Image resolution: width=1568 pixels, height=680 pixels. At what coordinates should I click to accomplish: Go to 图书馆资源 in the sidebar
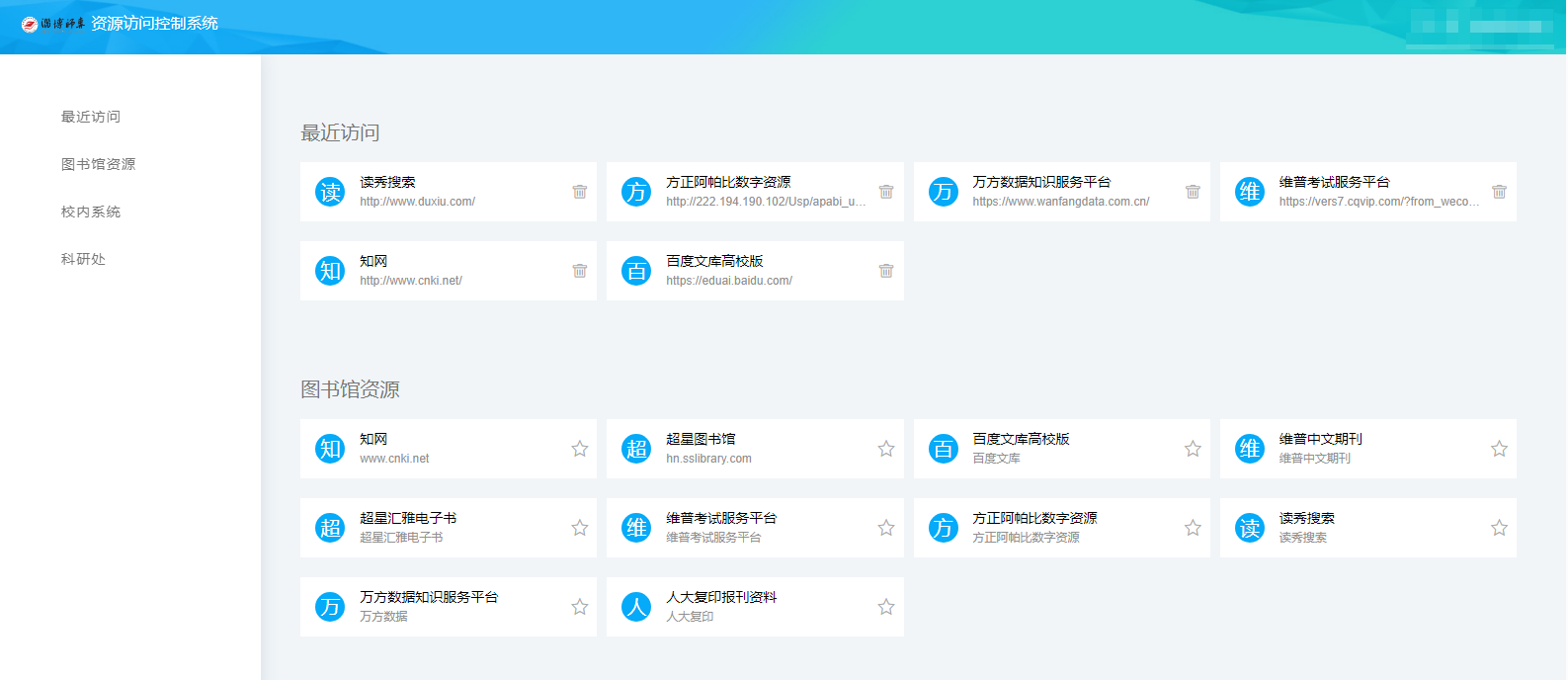click(98, 164)
